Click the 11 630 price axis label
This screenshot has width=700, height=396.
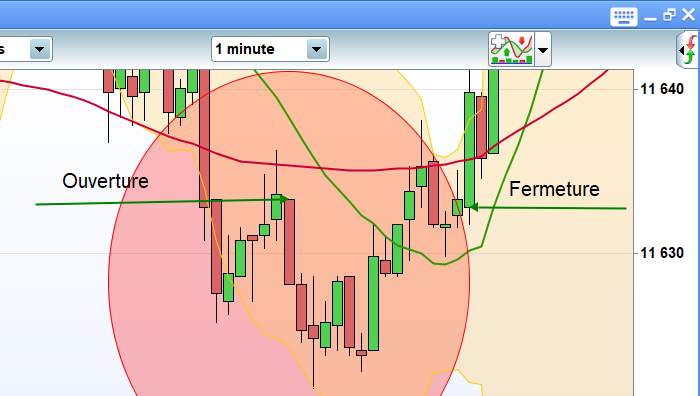(x=662, y=253)
